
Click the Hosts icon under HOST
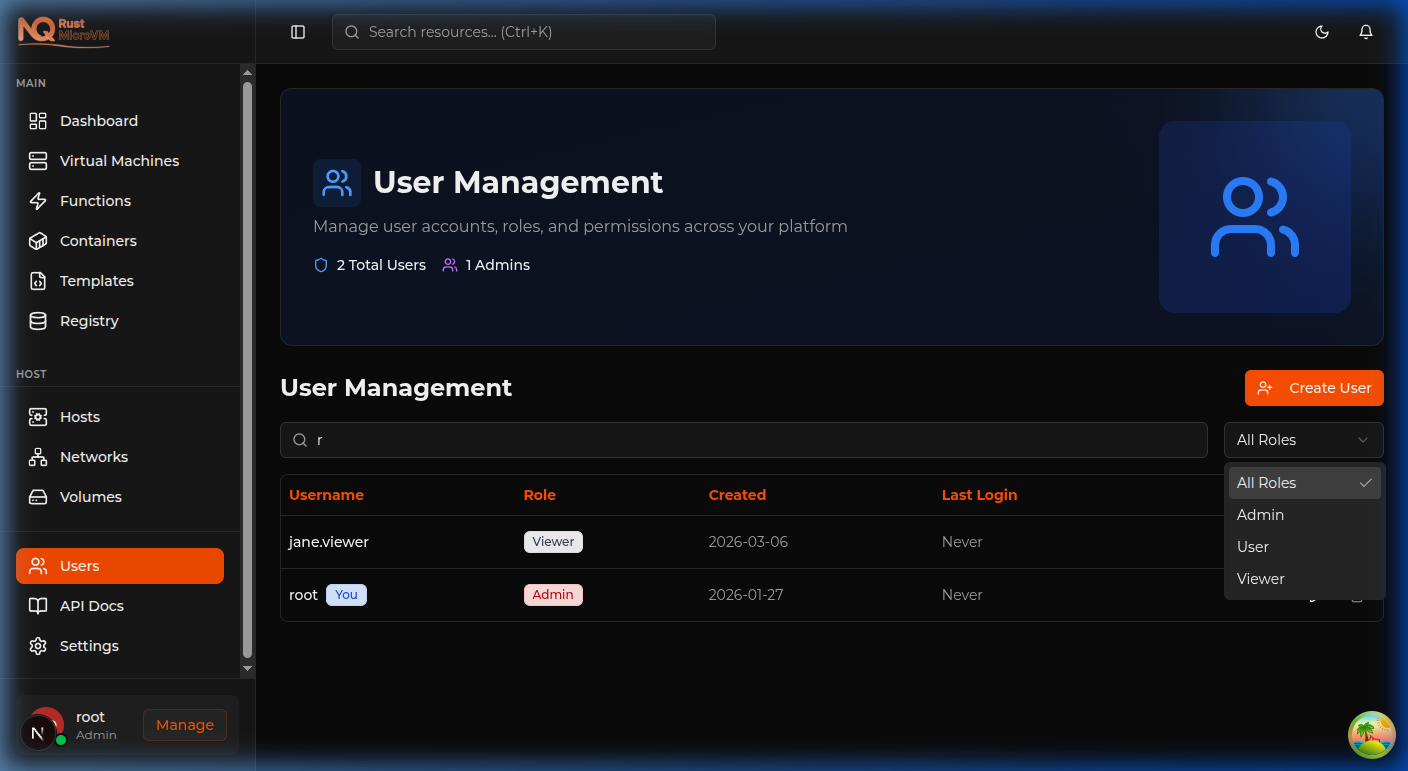point(37,416)
